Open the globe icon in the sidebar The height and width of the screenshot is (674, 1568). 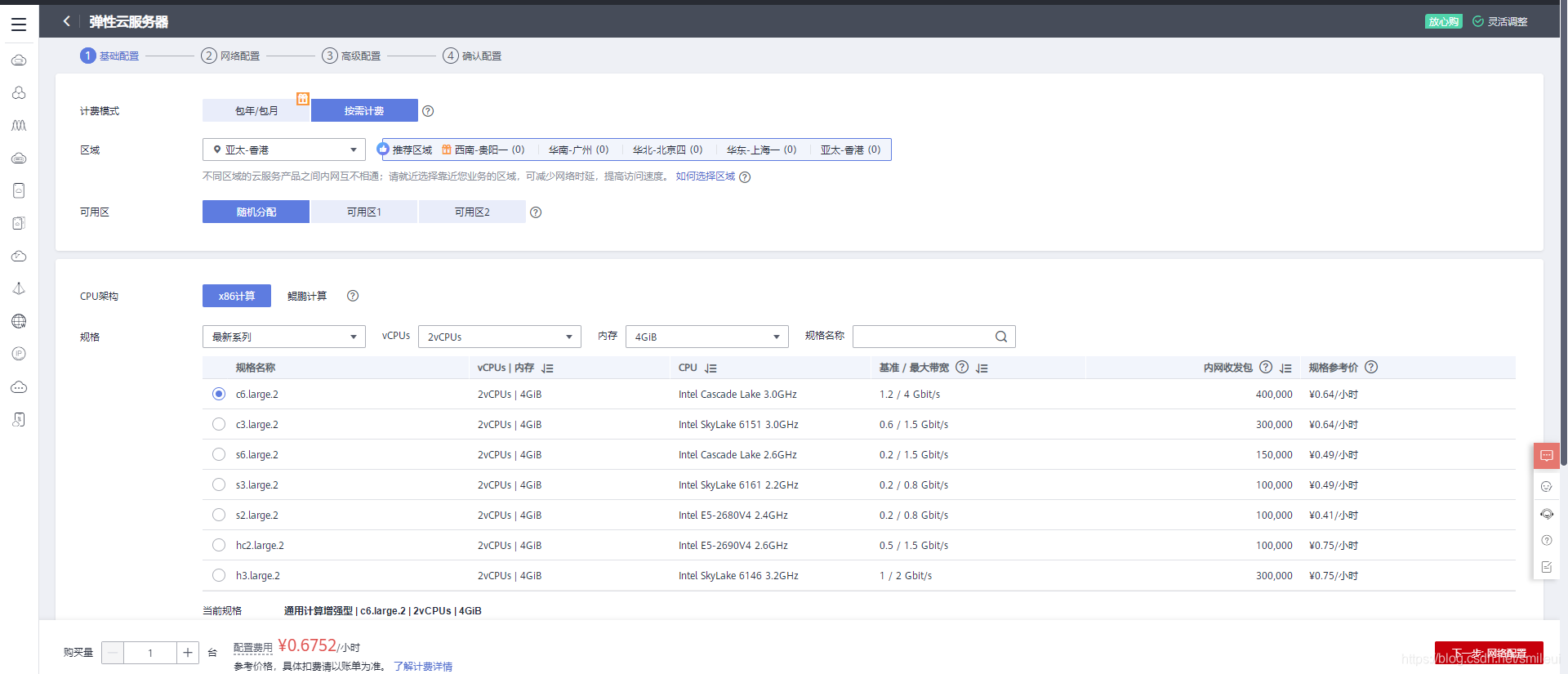pos(19,322)
